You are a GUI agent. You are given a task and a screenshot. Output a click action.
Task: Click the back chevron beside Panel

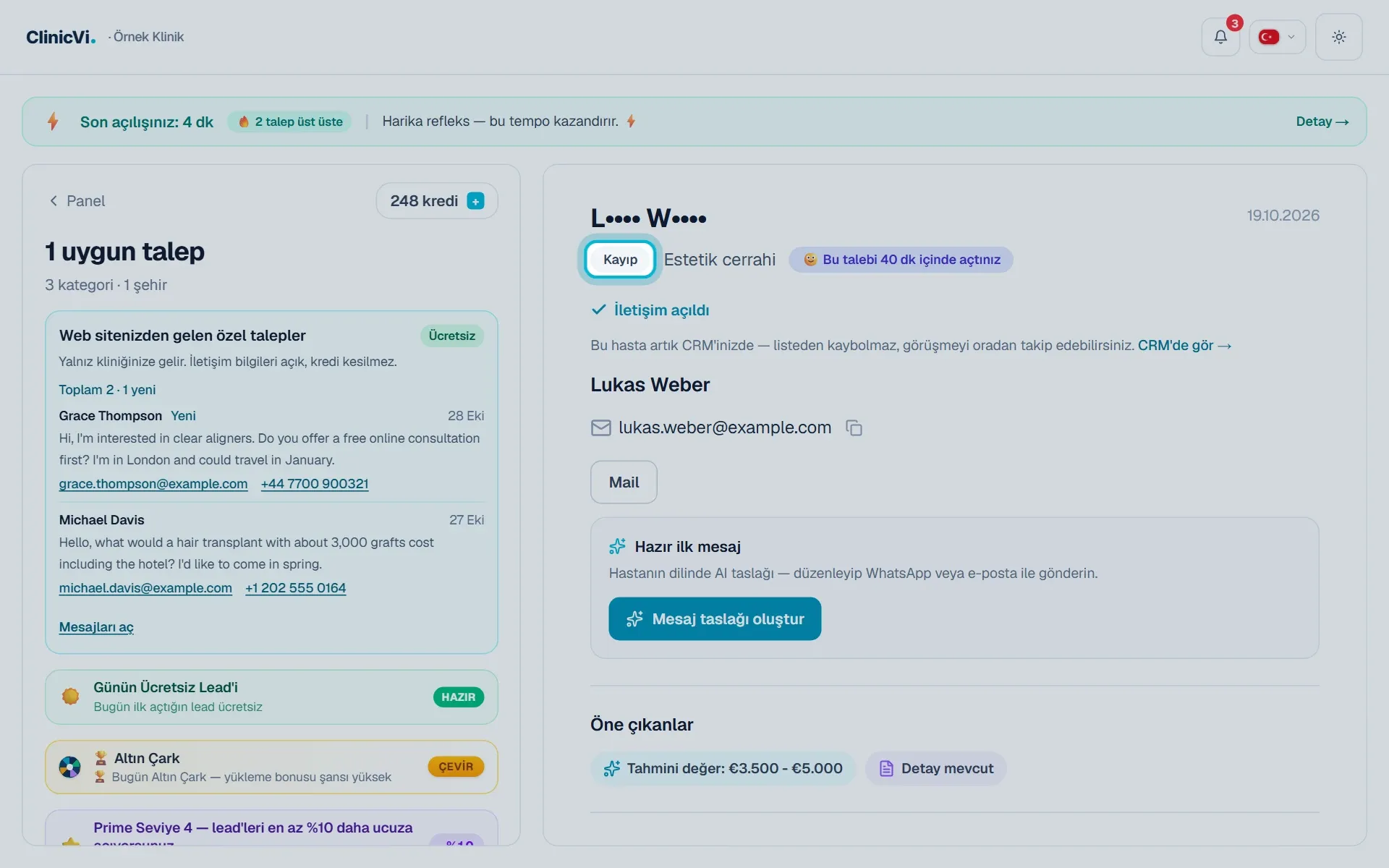click(x=53, y=201)
